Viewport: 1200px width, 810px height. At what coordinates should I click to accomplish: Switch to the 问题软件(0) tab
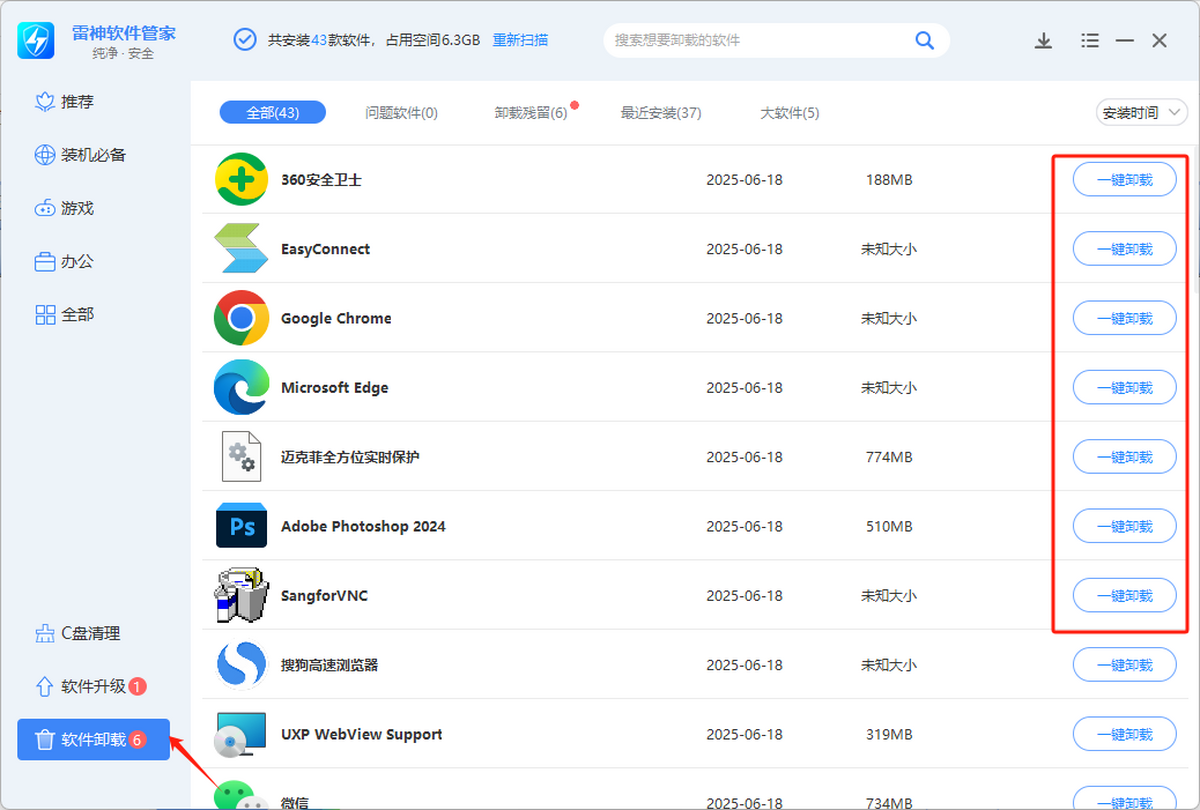tap(402, 113)
